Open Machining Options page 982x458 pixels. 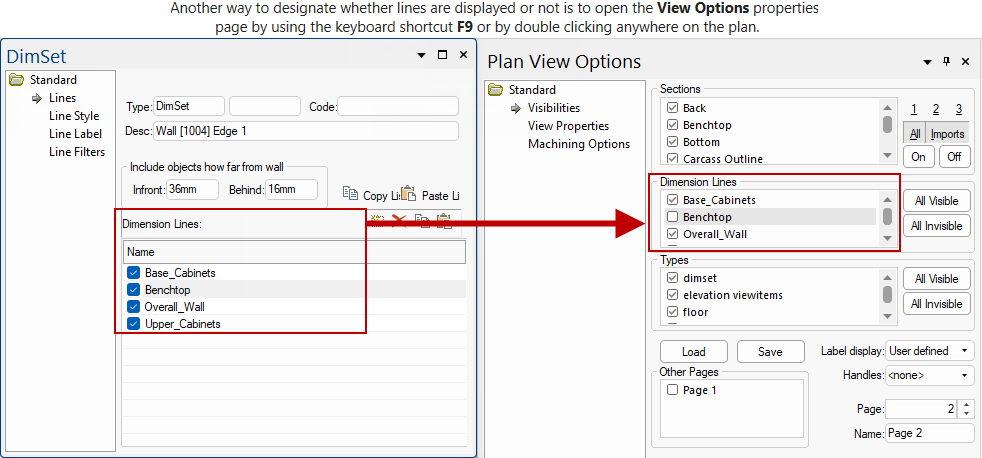coord(579,143)
